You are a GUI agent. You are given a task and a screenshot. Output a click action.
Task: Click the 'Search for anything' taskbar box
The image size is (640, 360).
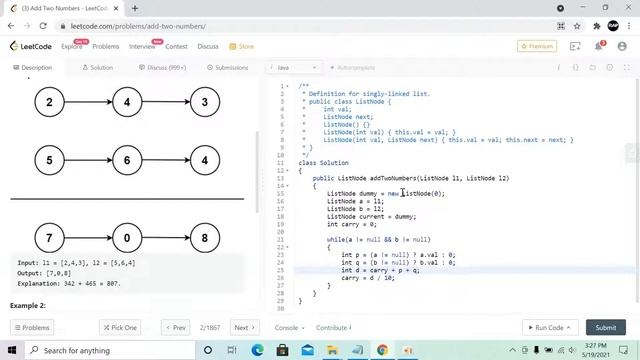110,350
